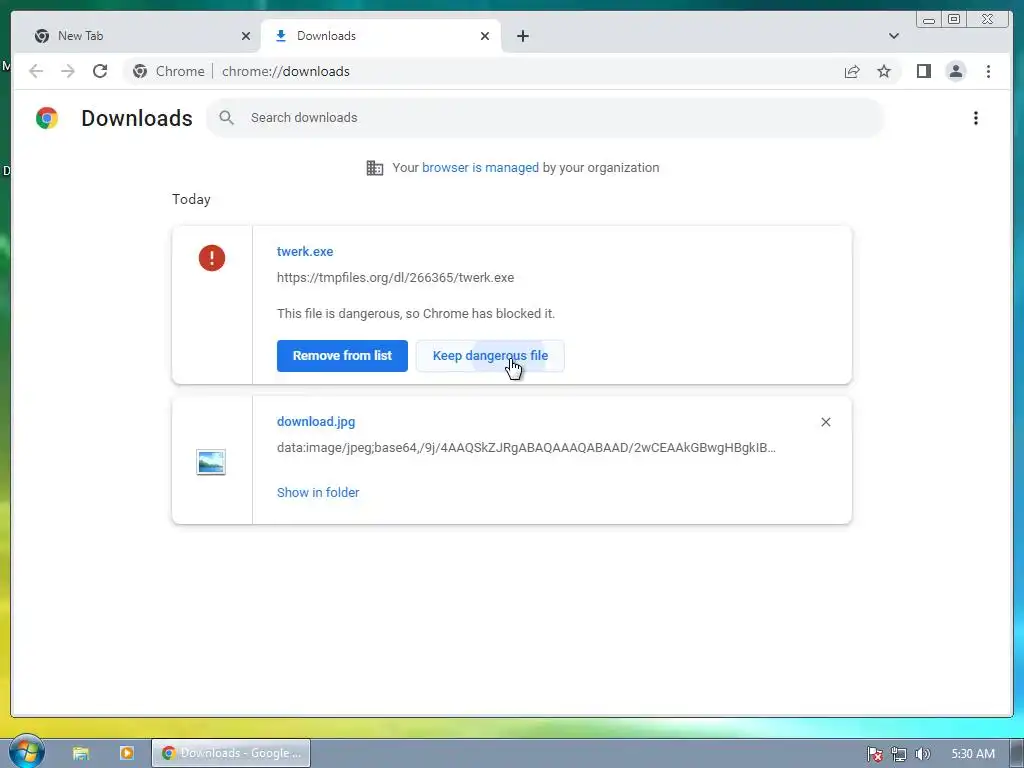1024x768 pixels.
Task: Close the New Tab tab
Action: pos(246,36)
